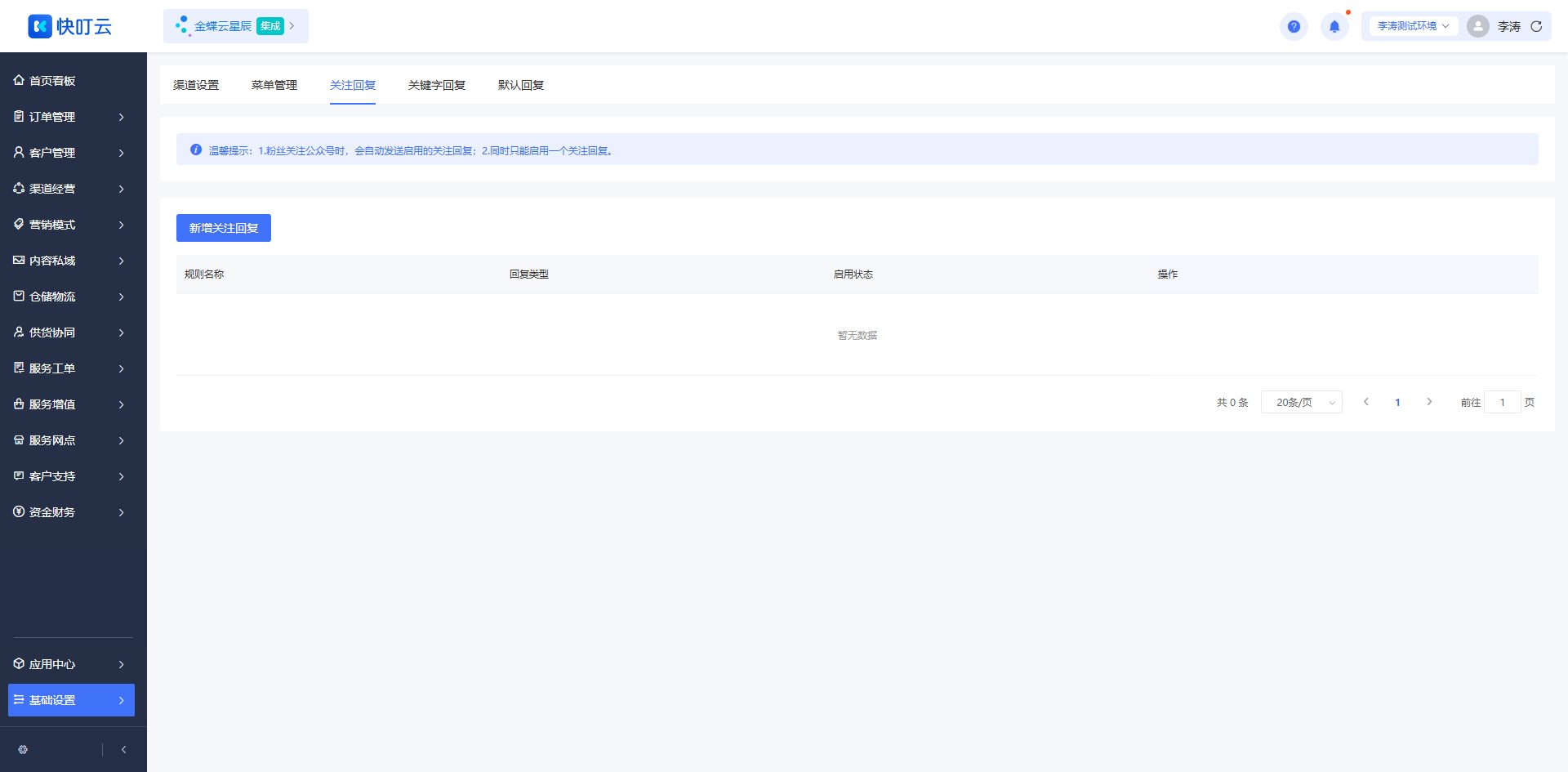Screen dimensions: 1568x772
Task: Expand the 订单管理 chevron
Action: 121,117
